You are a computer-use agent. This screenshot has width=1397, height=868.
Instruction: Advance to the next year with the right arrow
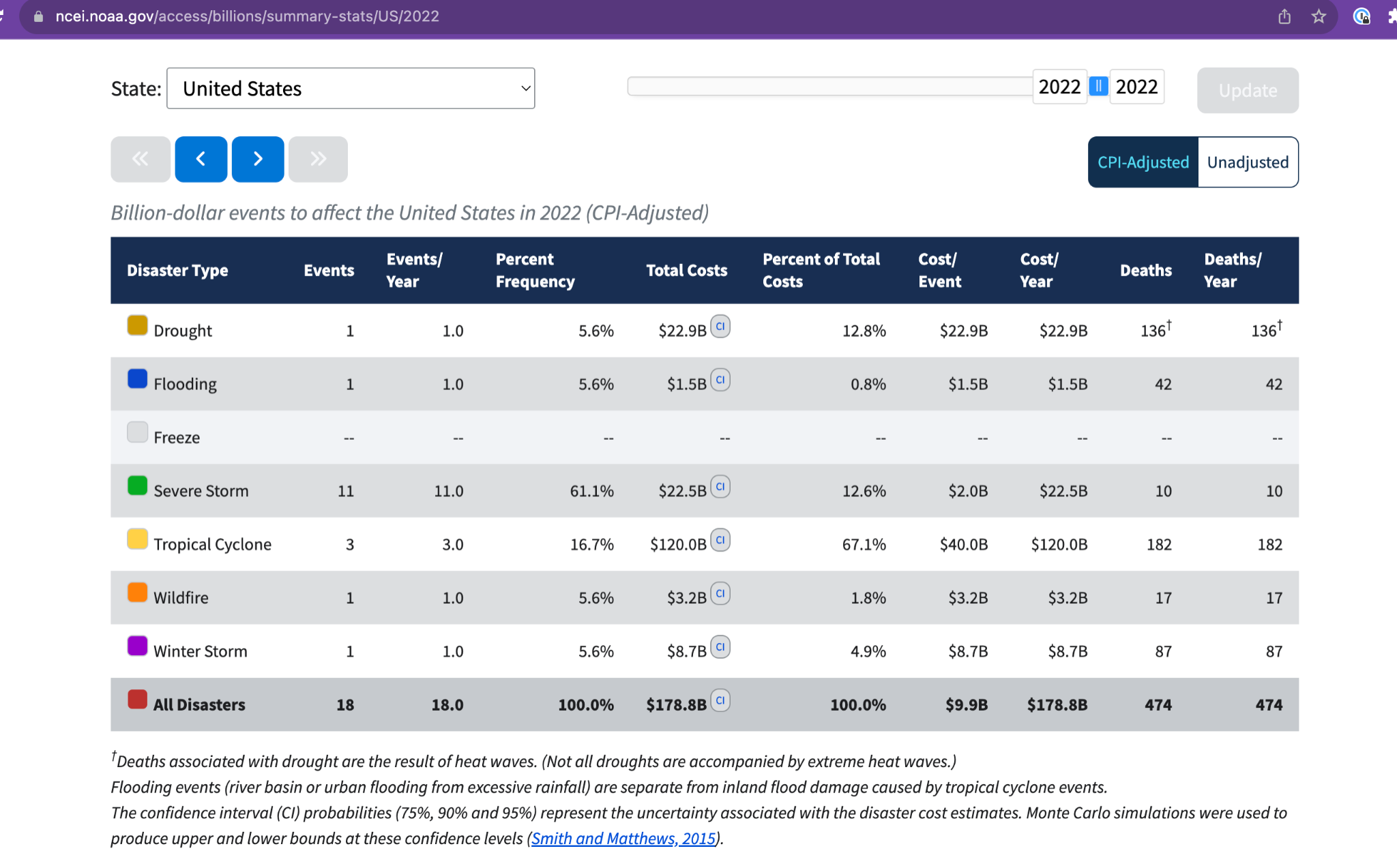258,159
